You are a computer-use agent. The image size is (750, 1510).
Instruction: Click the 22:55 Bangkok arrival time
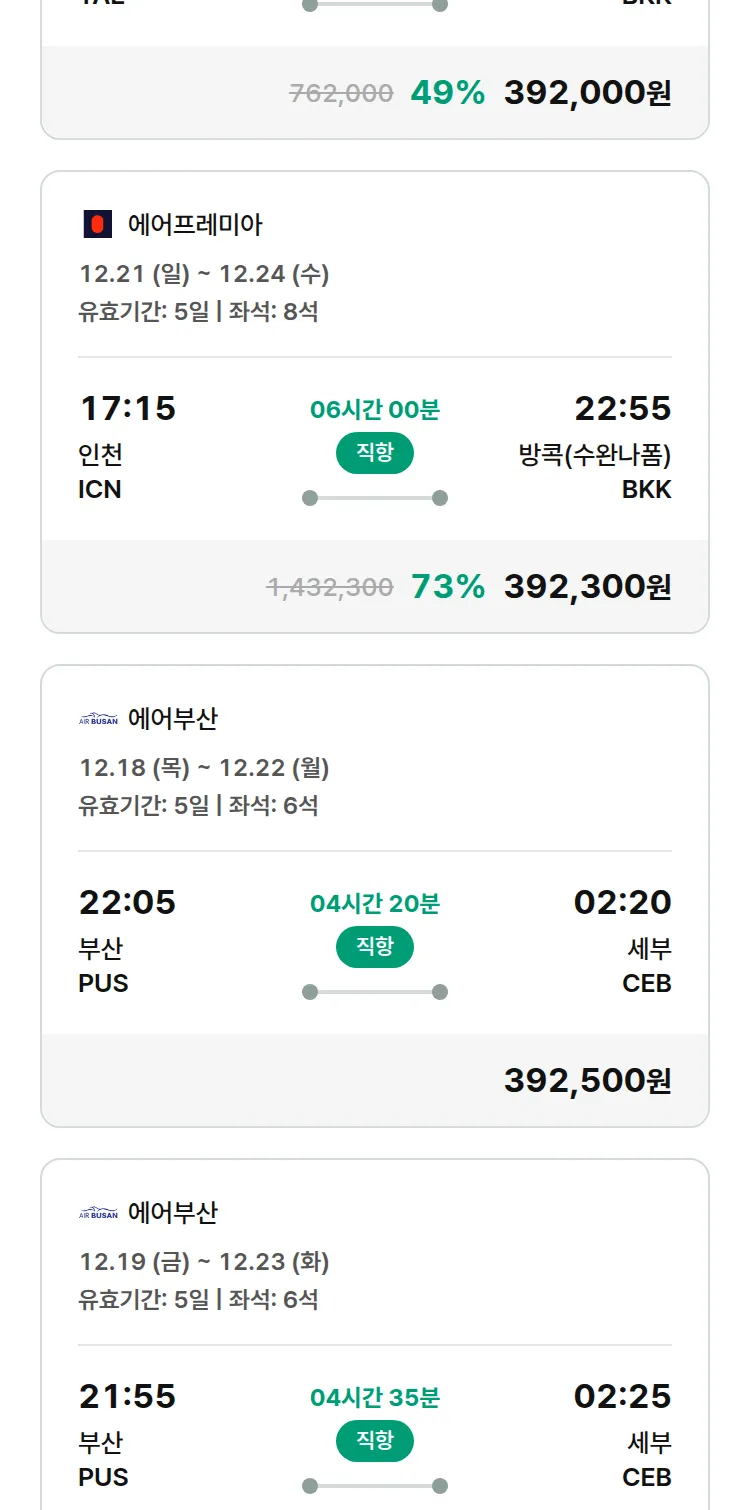622,408
